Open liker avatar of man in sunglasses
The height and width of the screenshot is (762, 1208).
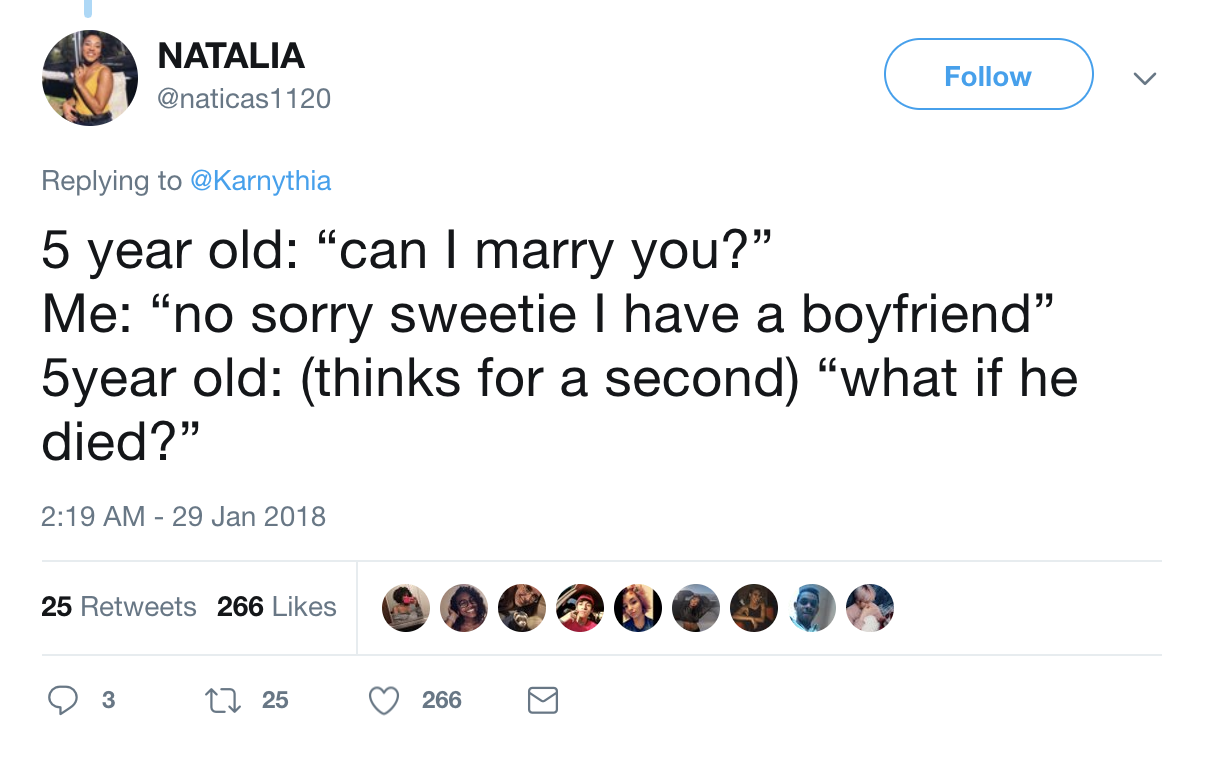coord(811,608)
